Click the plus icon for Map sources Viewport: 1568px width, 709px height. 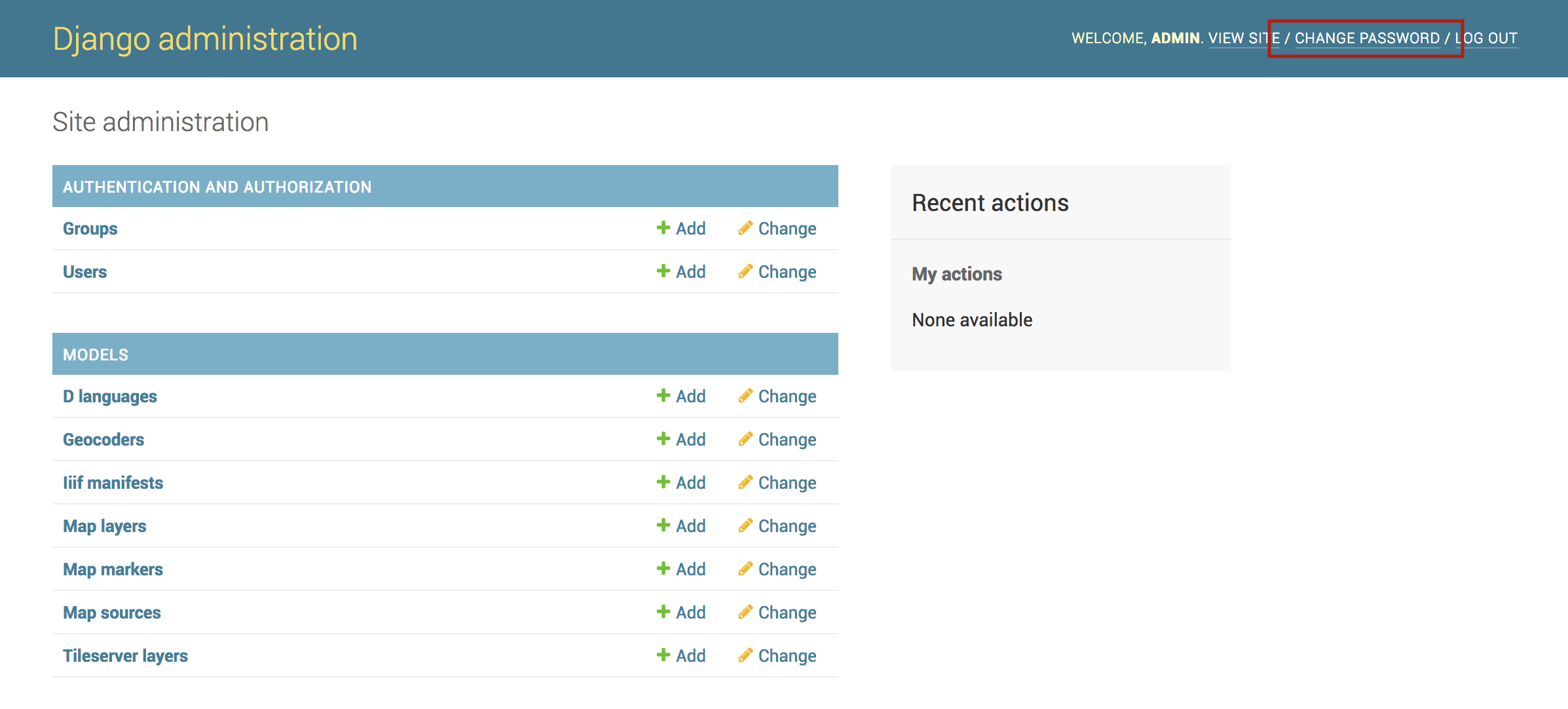pyautogui.click(x=663, y=611)
